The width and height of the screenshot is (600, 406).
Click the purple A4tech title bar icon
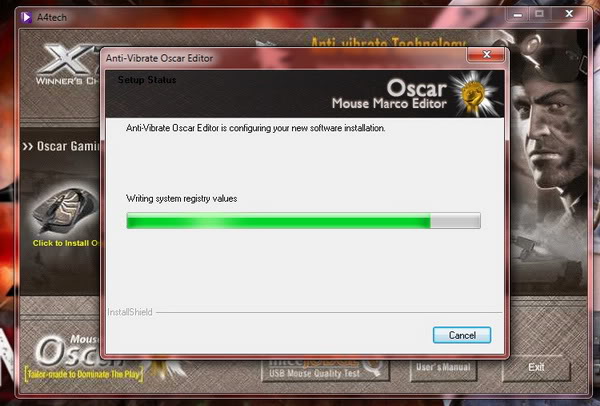click(26, 17)
